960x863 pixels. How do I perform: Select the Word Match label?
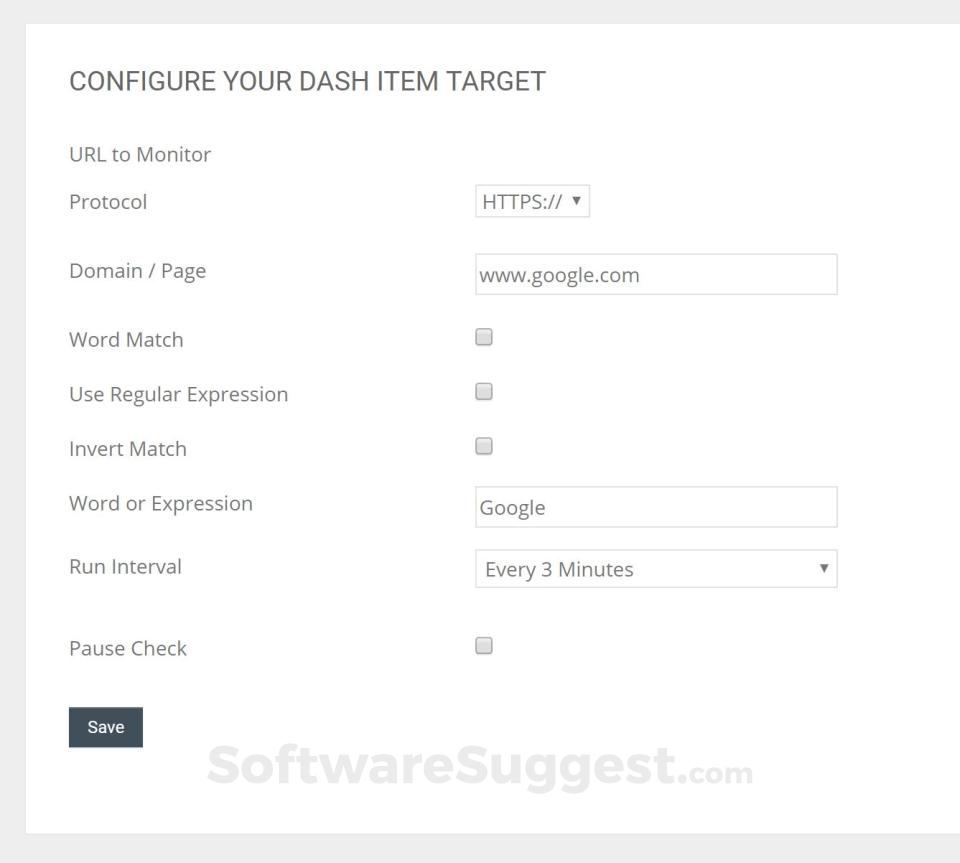[126, 340]
